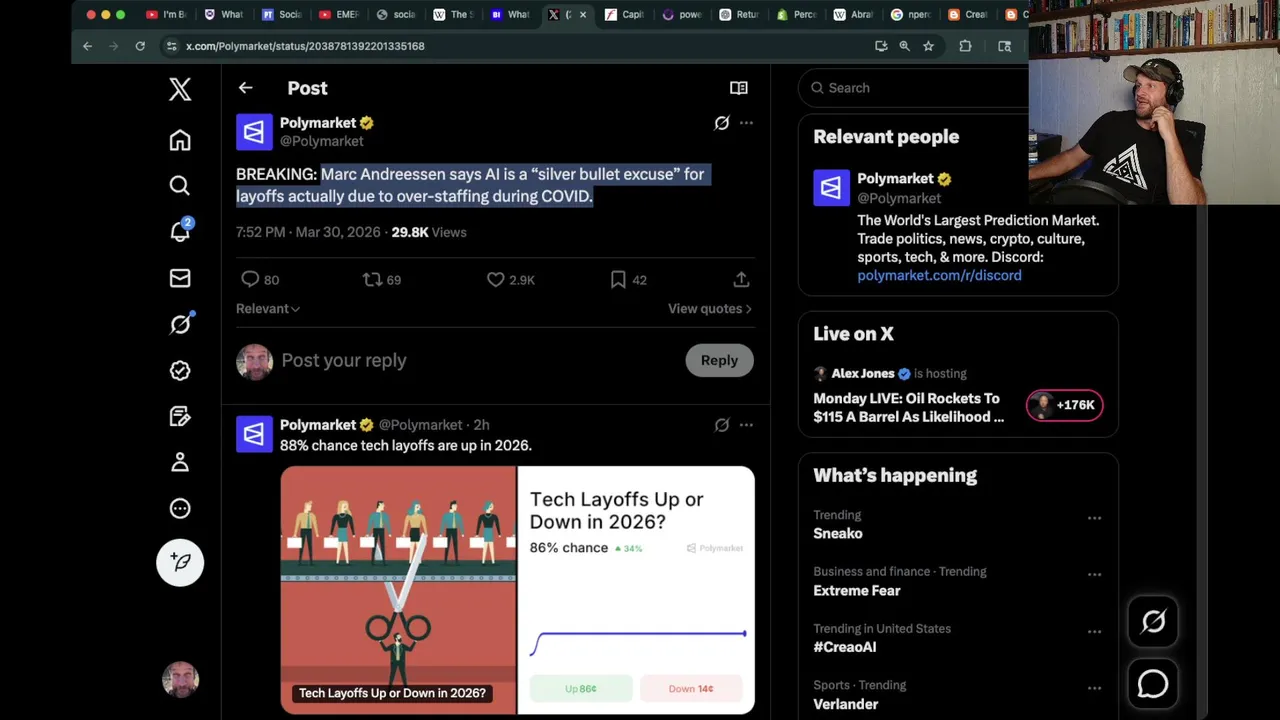Click the browser address bar URL
This screenshot has width=1280, height=720.
tap(305, 46)
